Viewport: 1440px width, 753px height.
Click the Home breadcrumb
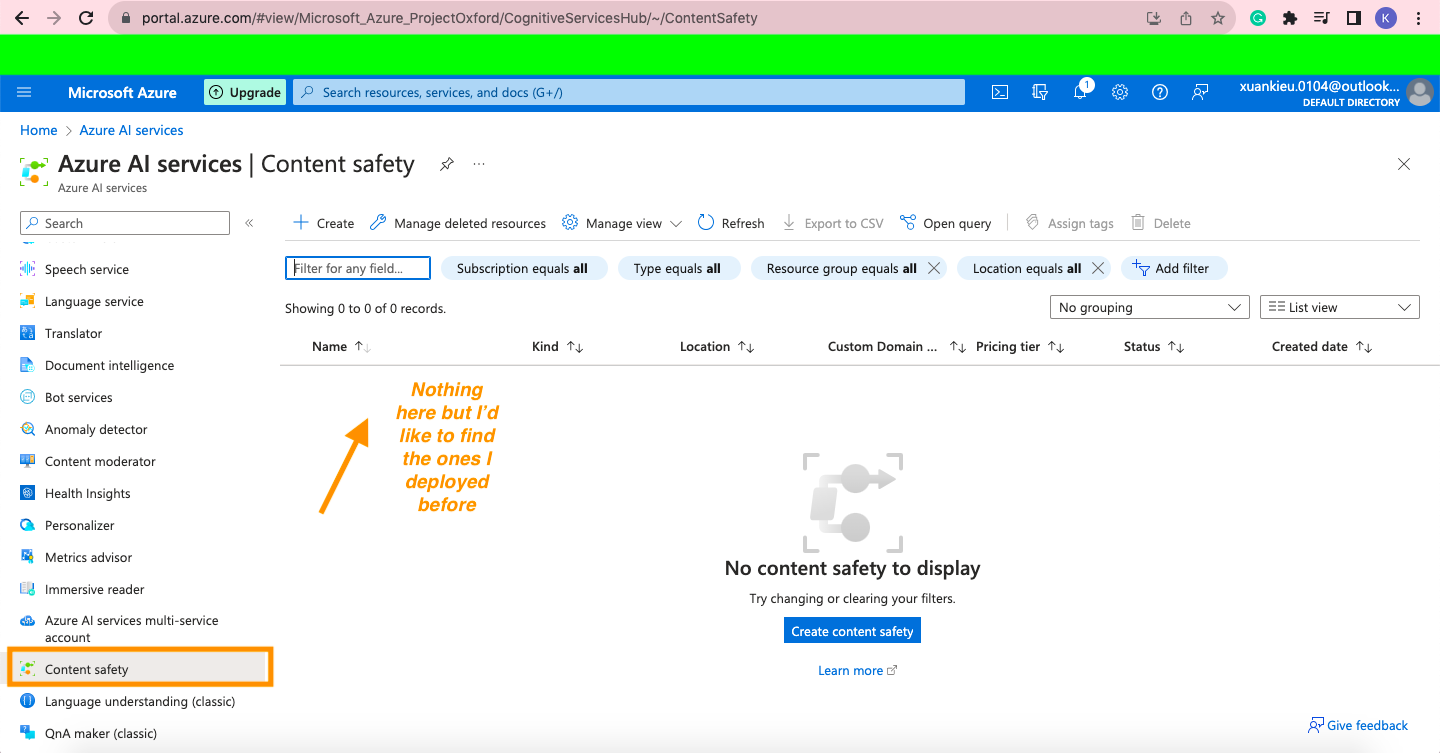(x=39, y=130)
